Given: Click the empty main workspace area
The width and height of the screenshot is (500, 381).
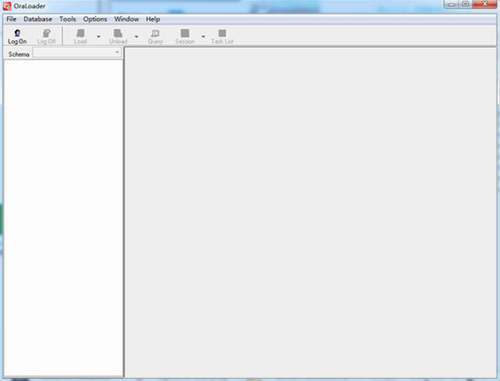Looking at the screenshot, I should (311, 213).
